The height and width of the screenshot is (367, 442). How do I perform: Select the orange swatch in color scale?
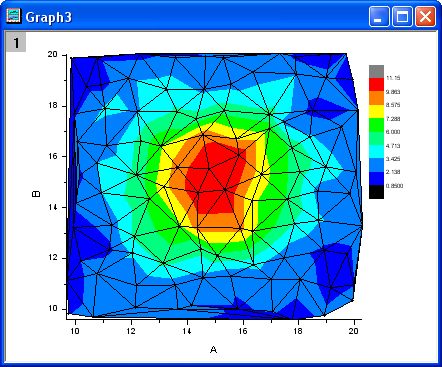[376, 98]
